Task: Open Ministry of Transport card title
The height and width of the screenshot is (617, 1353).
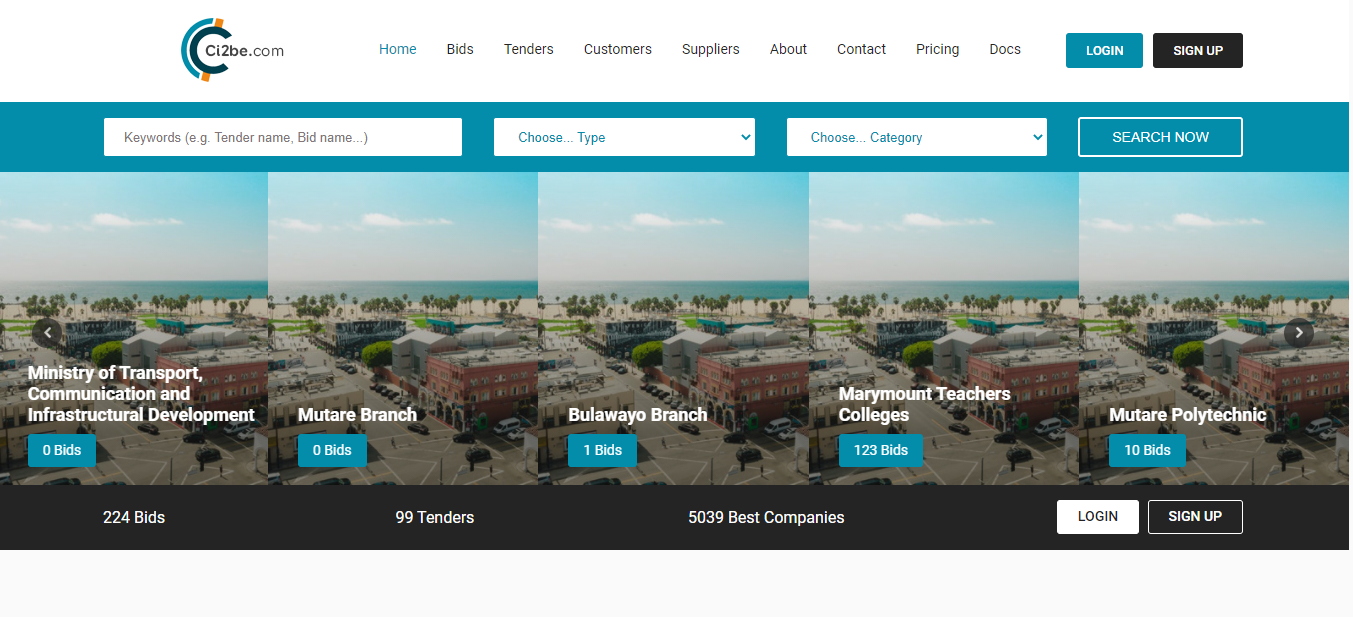Action: click(x=141, y=394)
